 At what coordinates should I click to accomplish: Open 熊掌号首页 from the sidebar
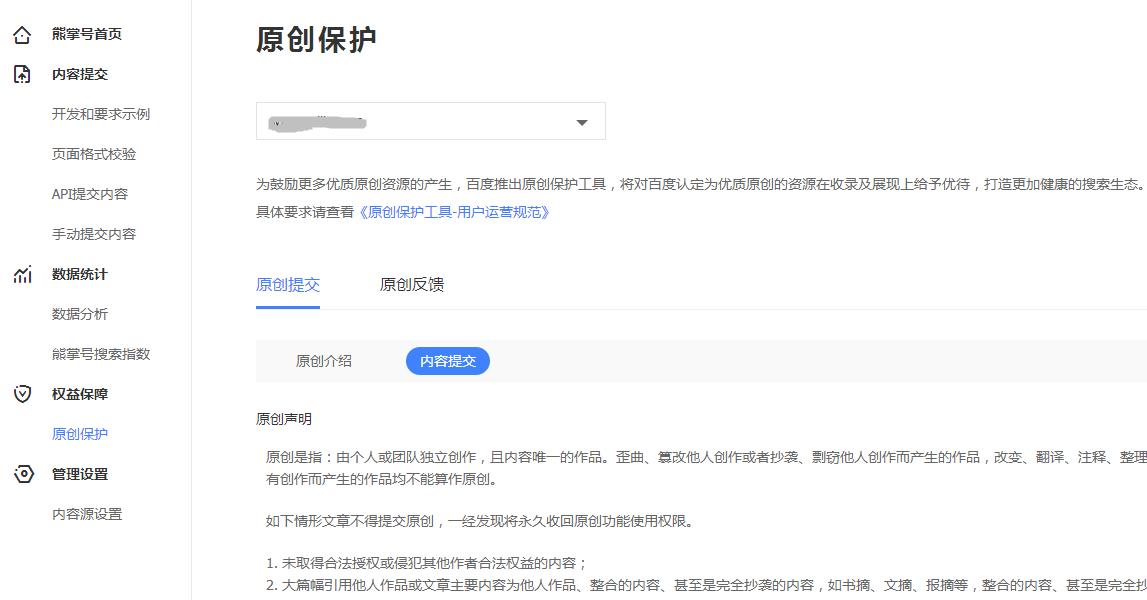click(x=85, y=33)
